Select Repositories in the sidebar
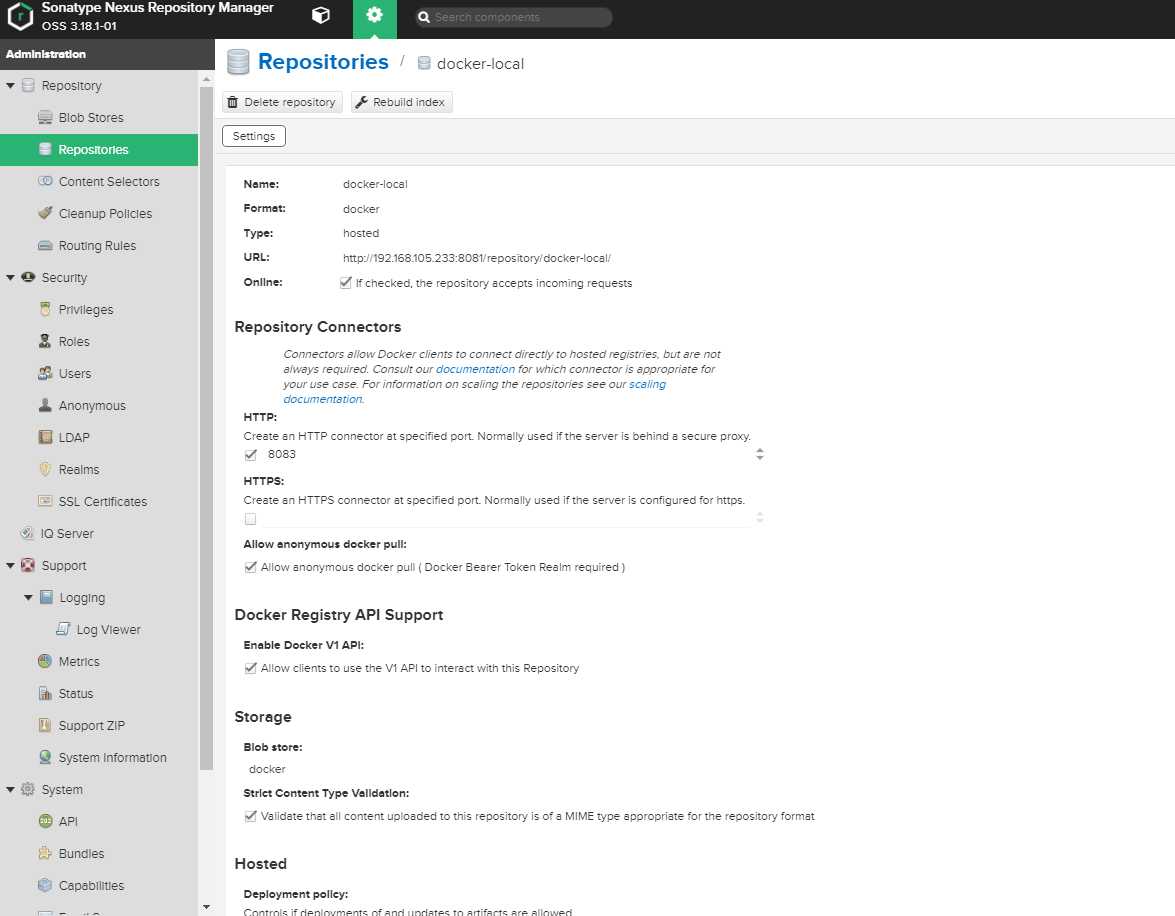The height and width of the screenshot is (916, 1175). [x=99, y=150]
